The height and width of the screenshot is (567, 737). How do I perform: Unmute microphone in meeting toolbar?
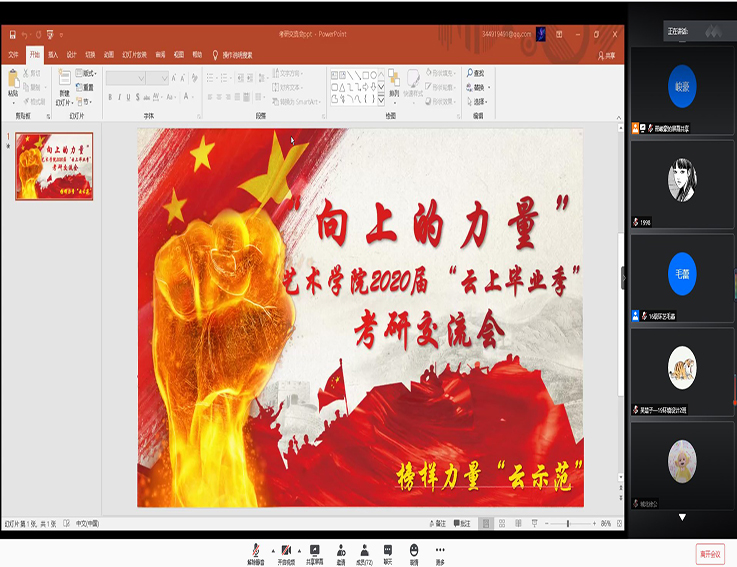(256, 547)
